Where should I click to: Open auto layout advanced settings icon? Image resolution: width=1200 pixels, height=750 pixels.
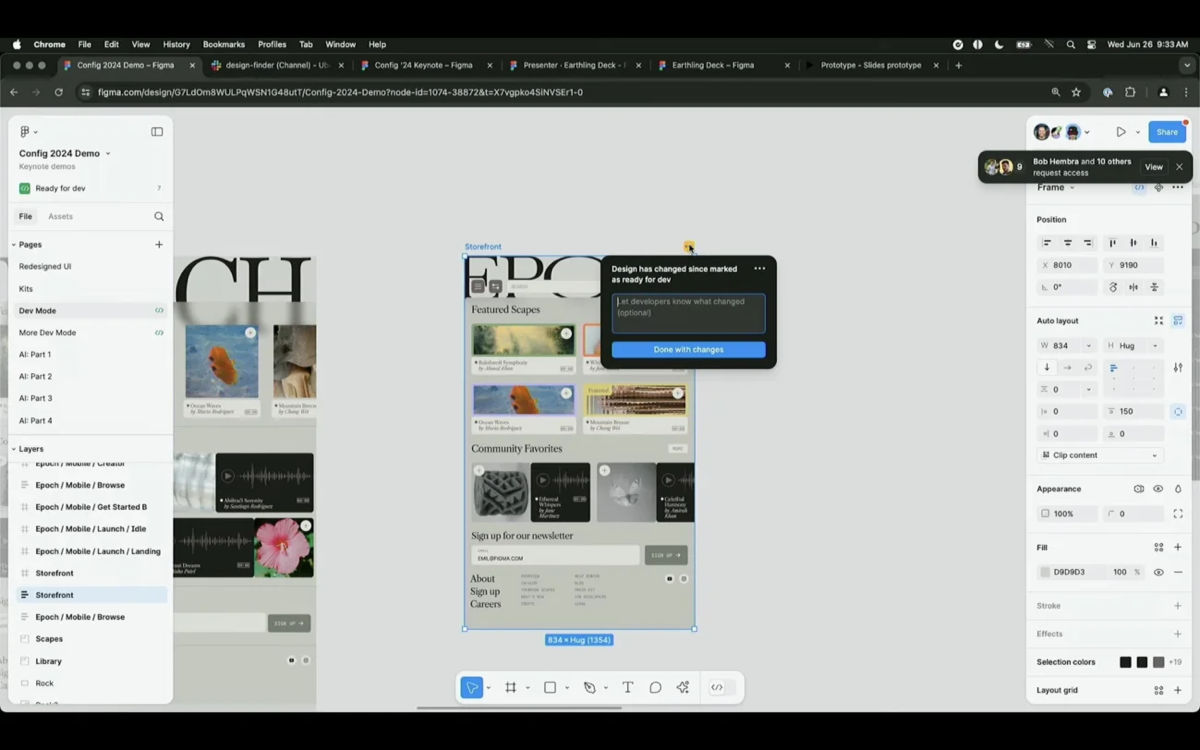1178,367
